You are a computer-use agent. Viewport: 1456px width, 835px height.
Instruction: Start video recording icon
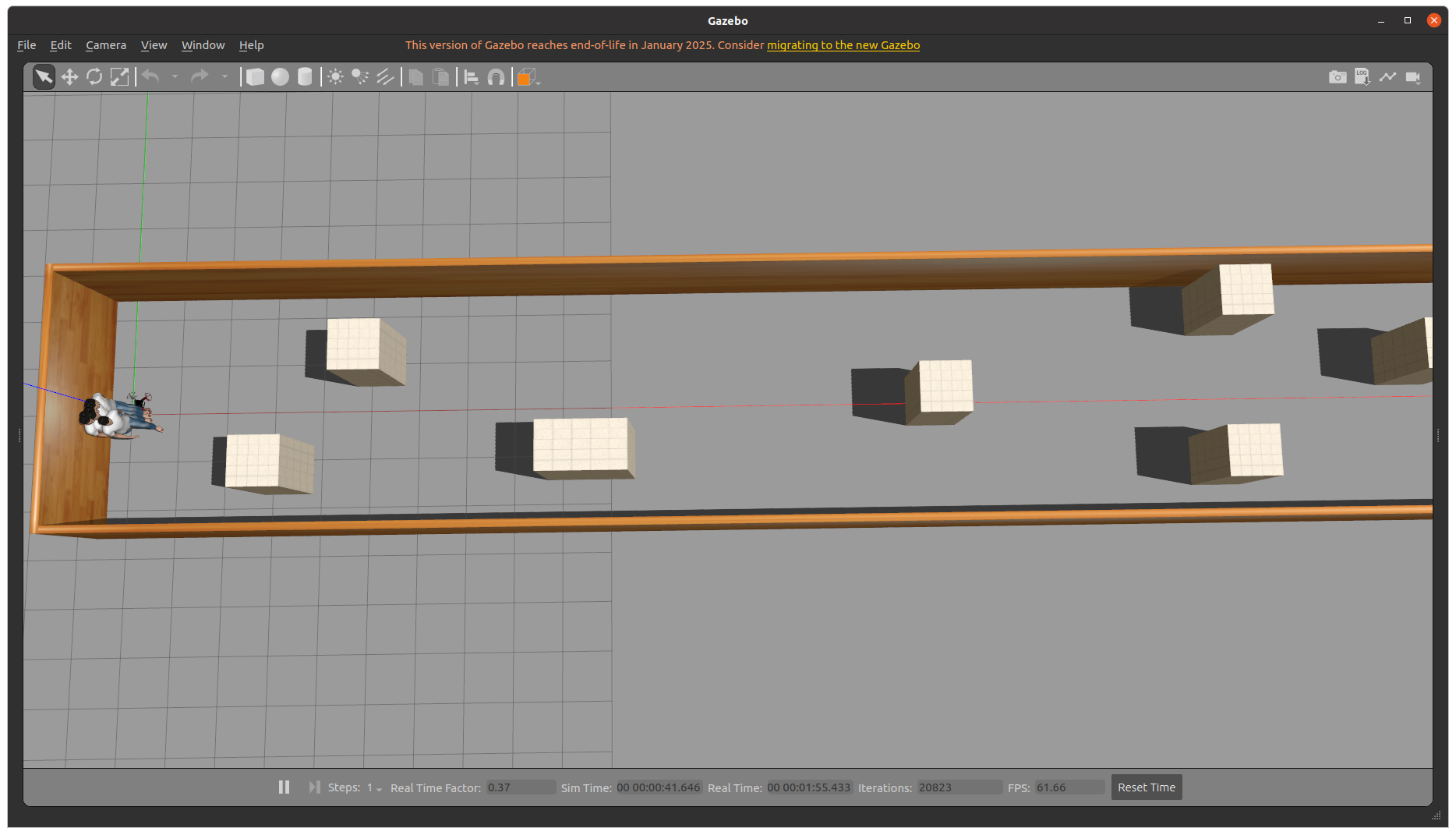tap(1413, 76)
